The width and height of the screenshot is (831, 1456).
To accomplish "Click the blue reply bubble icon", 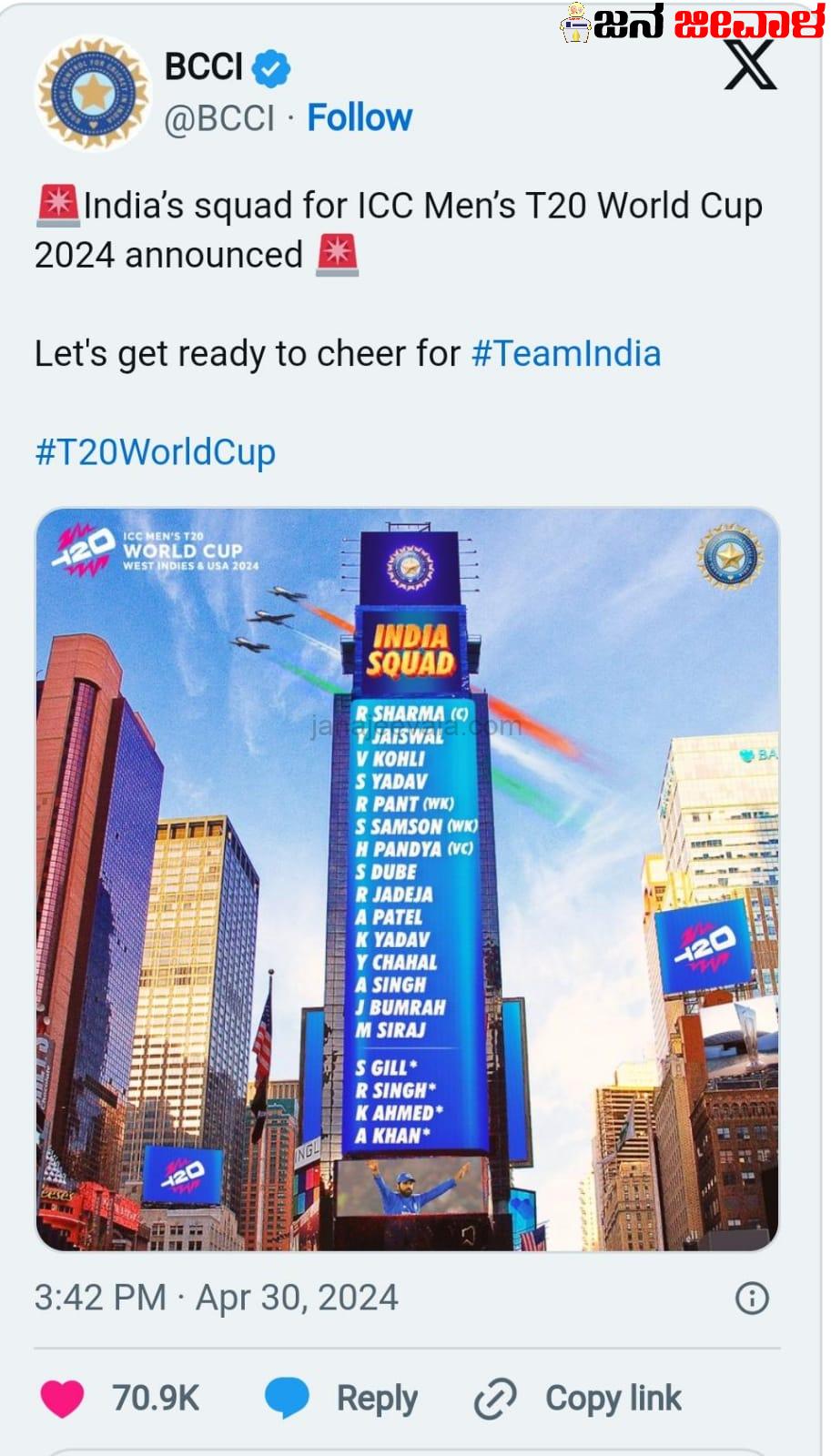I will [x=288, y=1399].
